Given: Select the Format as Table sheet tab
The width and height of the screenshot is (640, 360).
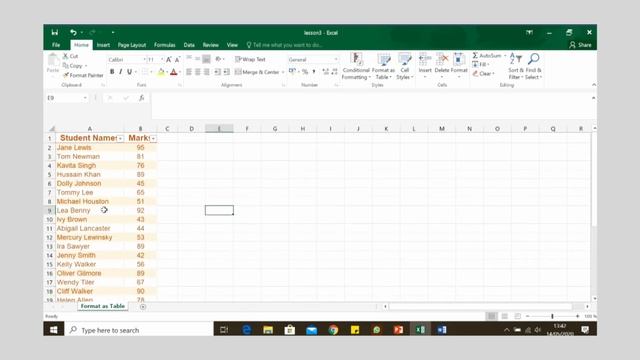Looking at the screenshot, I should 102,306.
